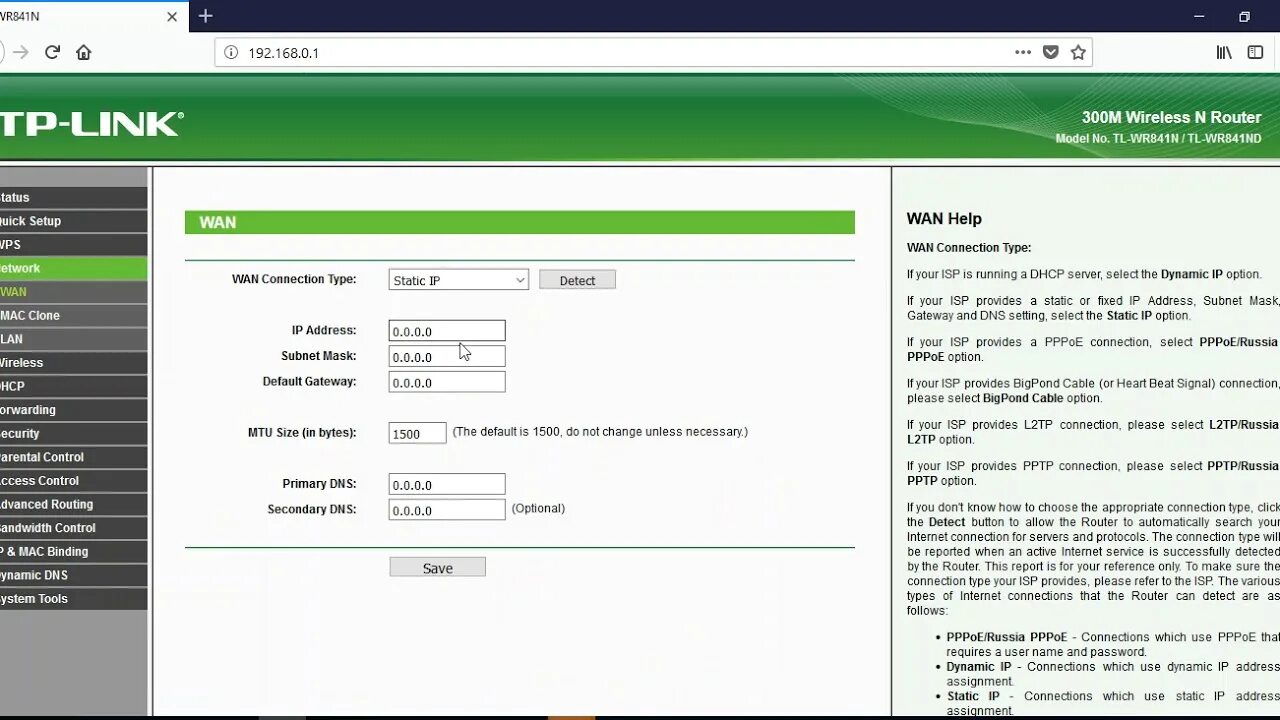This screenshot has height=720, width=1280.
Task: Click the 300M Wireless N Router text
Action: (x=1171, y=118)
